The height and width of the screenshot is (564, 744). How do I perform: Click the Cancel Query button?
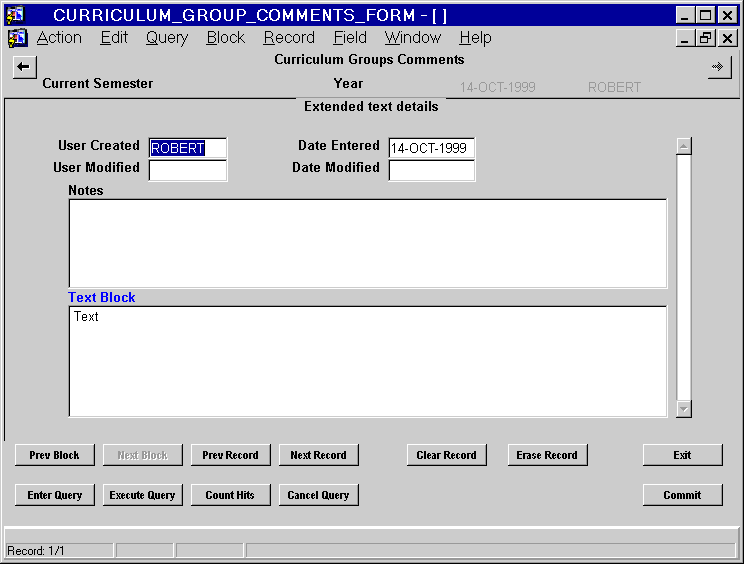pyautogui.click(x=318, y=495)
